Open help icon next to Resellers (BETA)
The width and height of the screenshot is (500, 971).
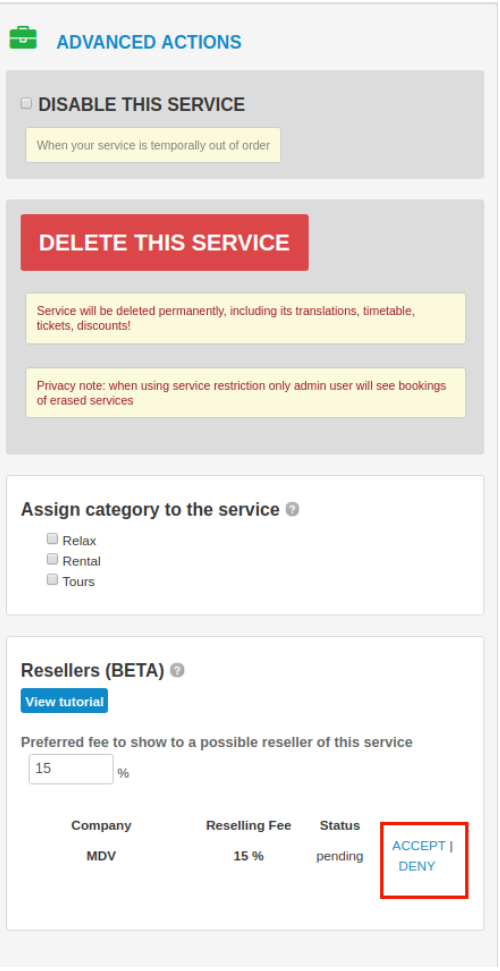coord(177,671)
